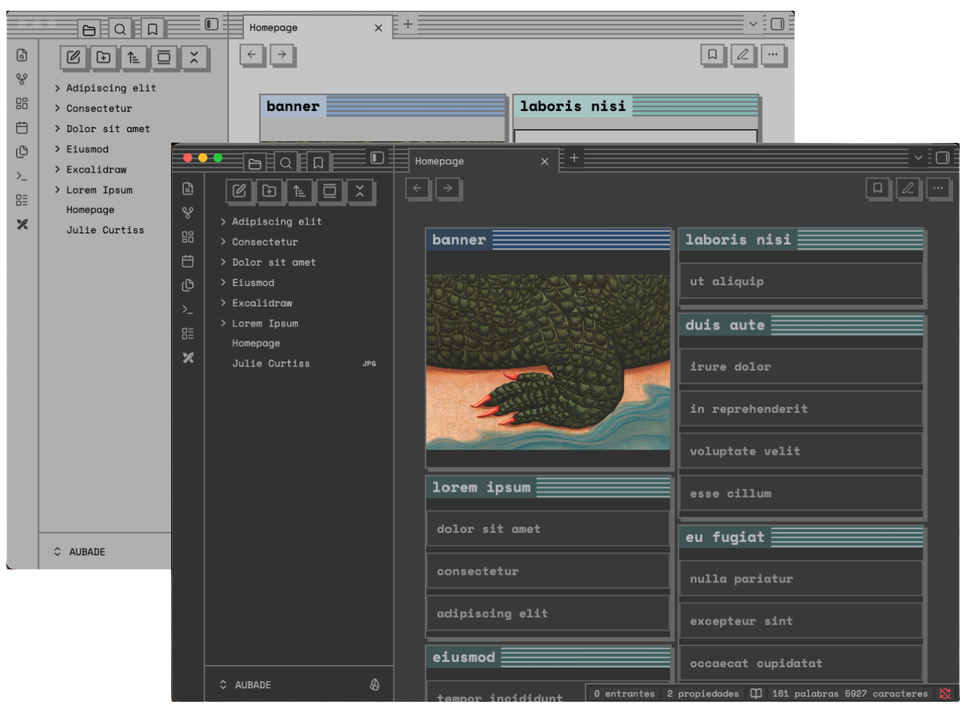Navigate back in dark window
Viewport: 972px width, 713px height.
click(418, 188)
